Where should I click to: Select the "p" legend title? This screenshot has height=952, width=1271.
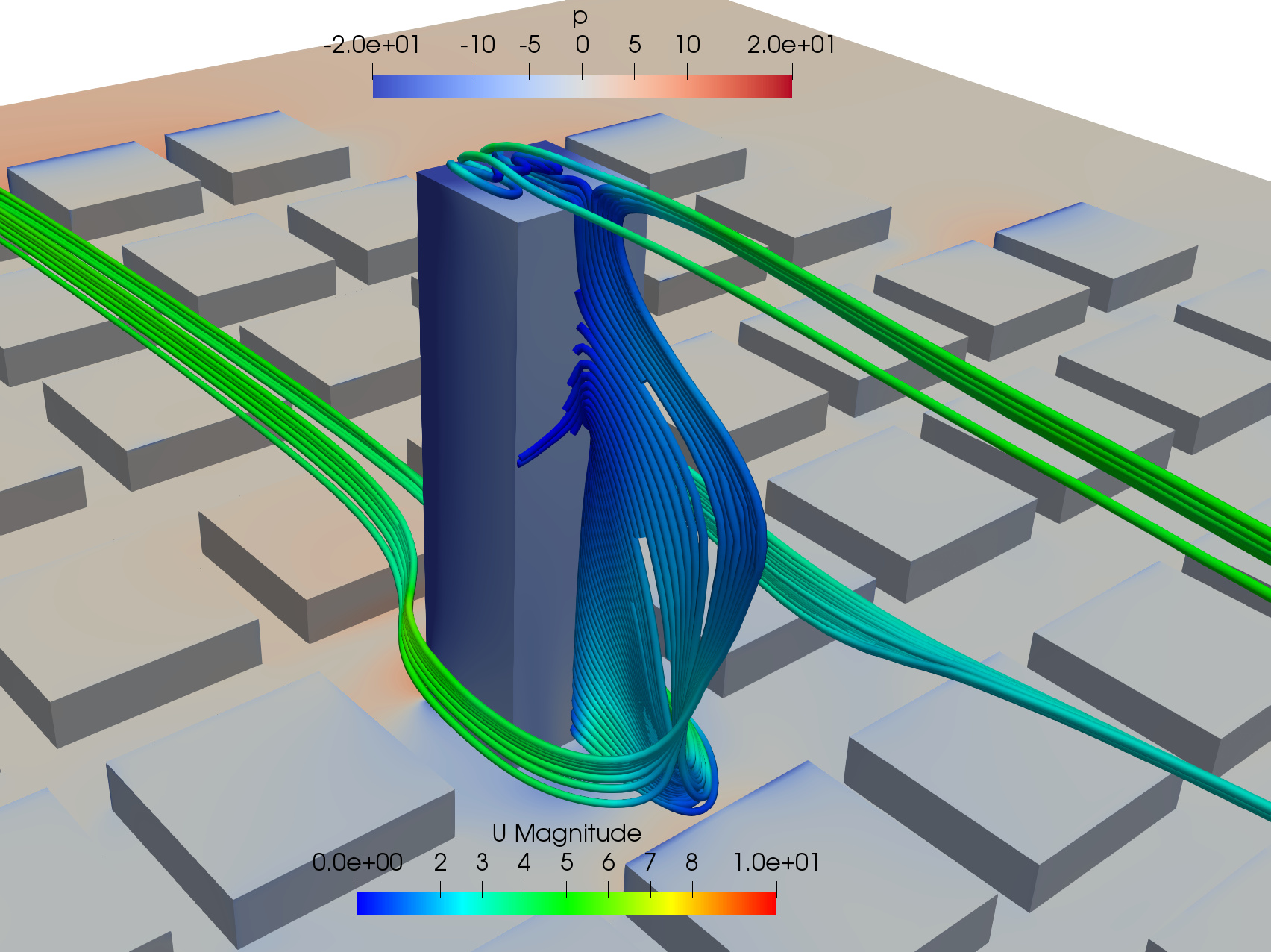[x=580, y=18]
